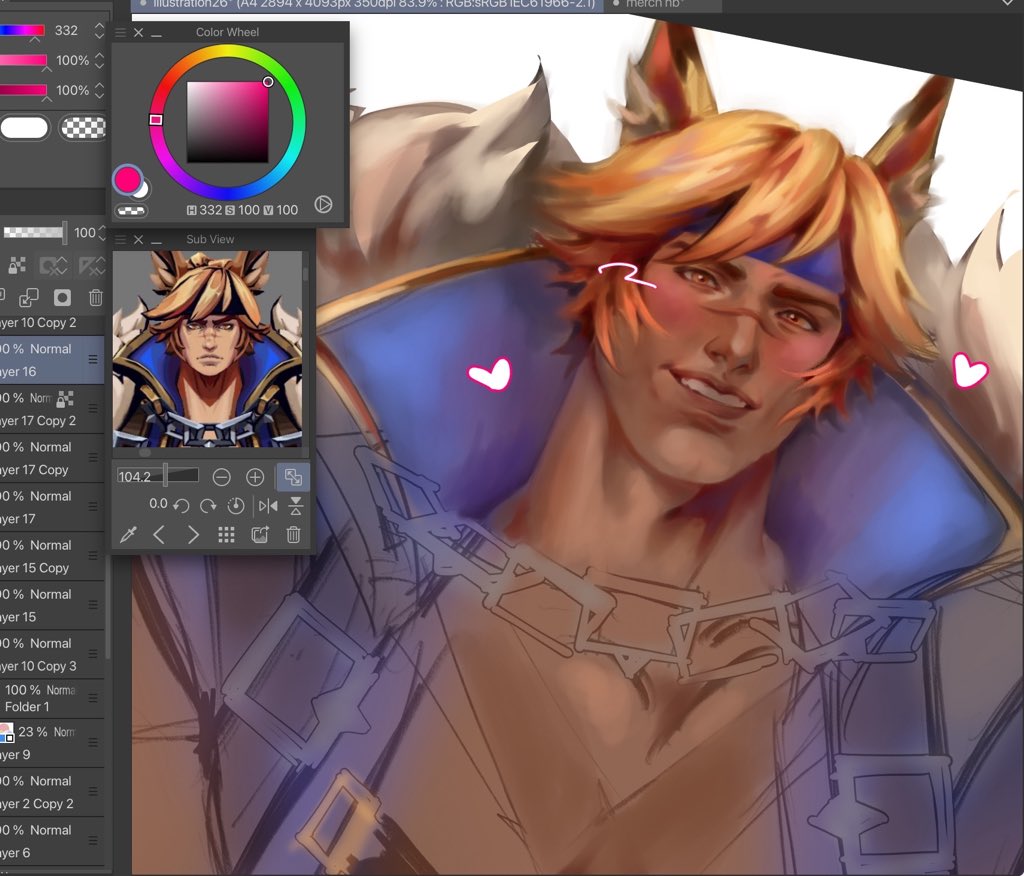Toggle Sub View eyedropper auto-switch
The image size is (1024, 876).
(x=128, y=535)
